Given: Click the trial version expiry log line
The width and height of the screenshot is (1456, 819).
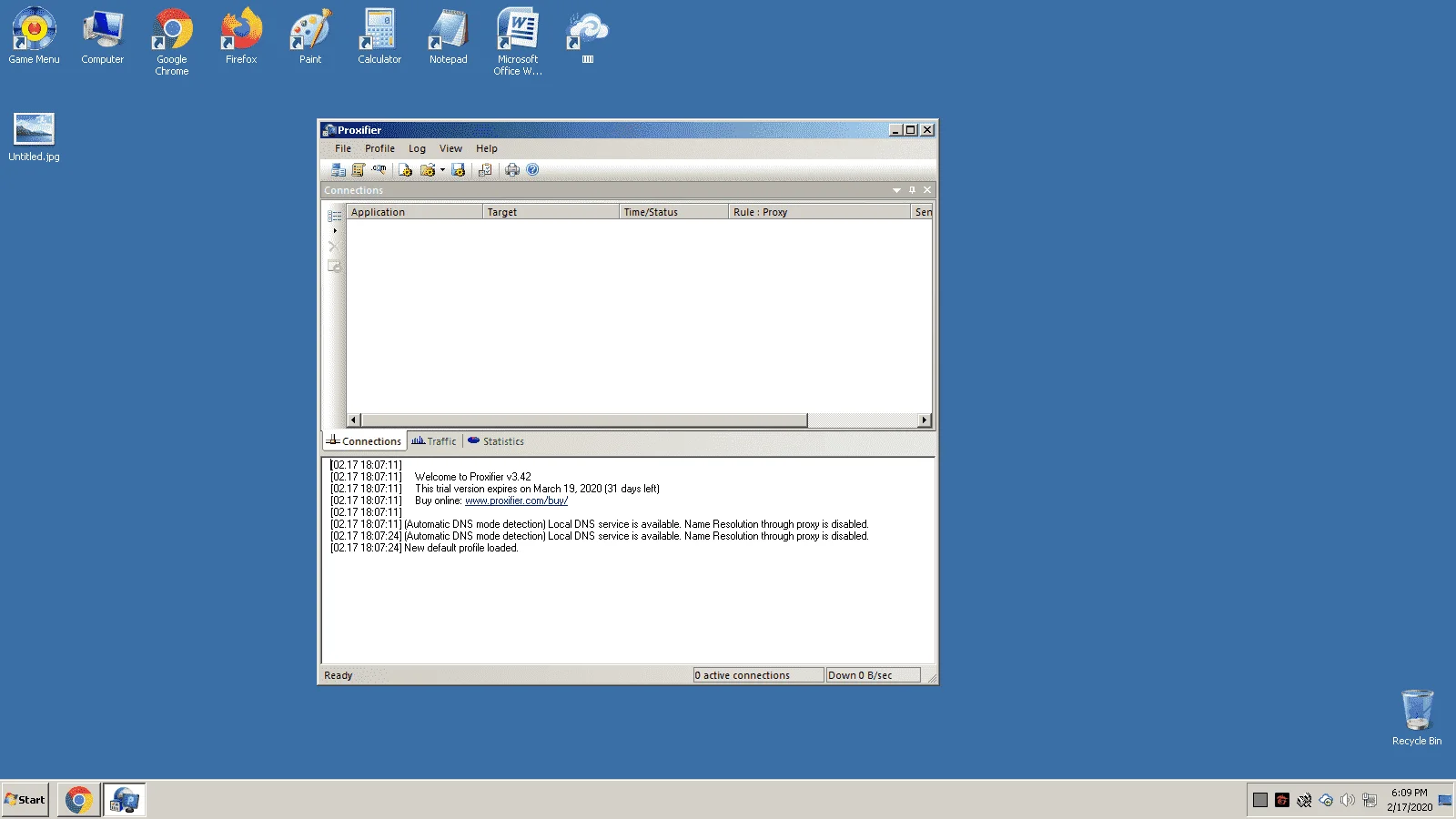Looking at the screenshot, I should coord(537,489).
